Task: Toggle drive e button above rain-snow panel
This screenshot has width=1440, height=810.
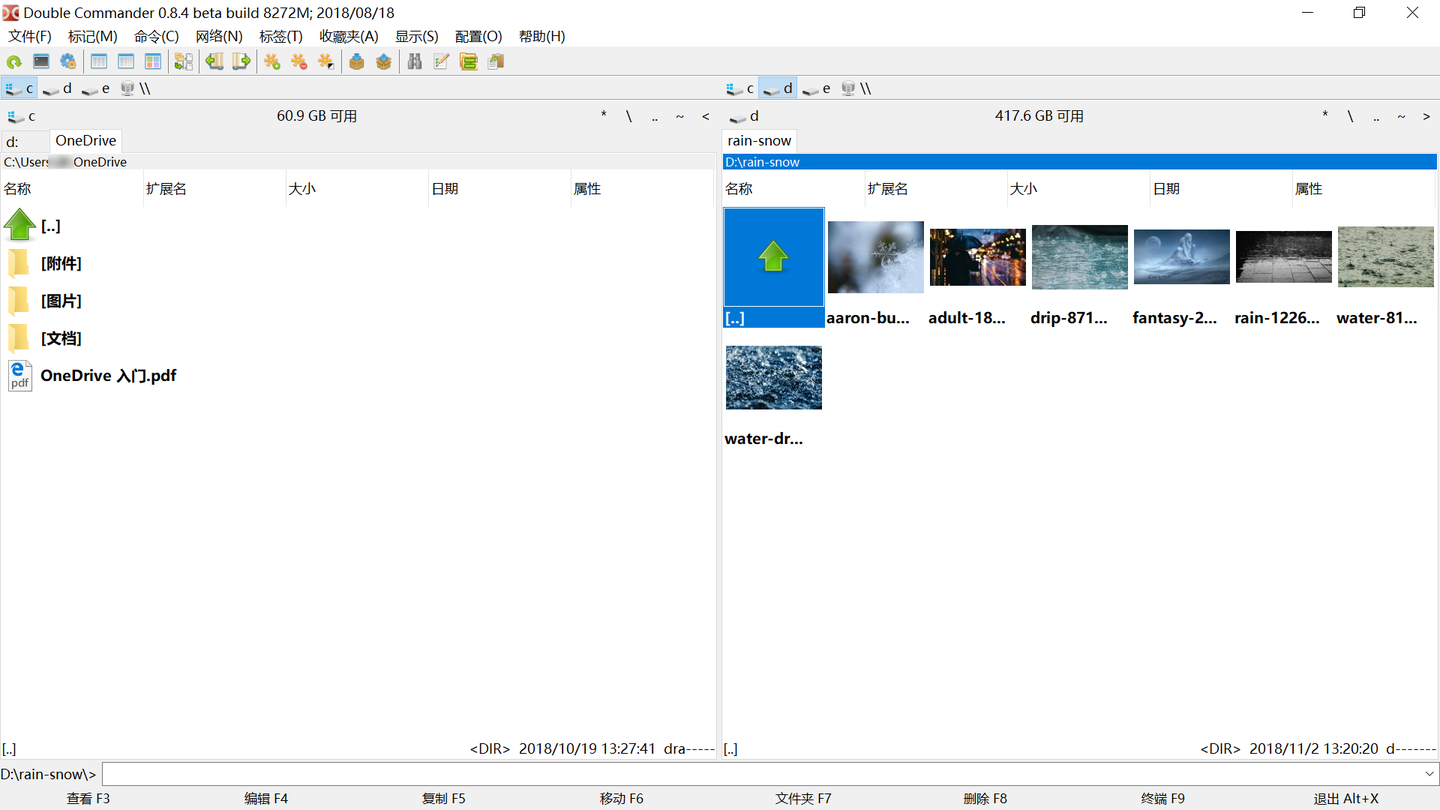Action: [816, 88]
